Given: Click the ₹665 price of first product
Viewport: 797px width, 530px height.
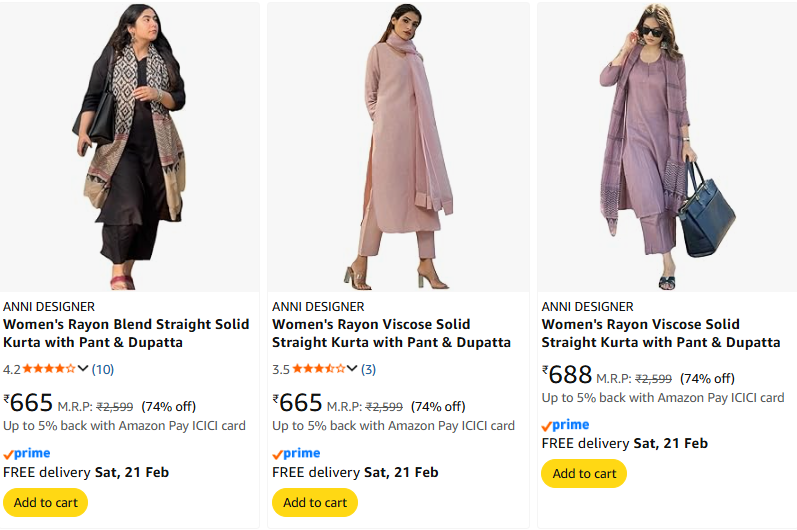Looking at the screenshot, I should pos(30,403).
